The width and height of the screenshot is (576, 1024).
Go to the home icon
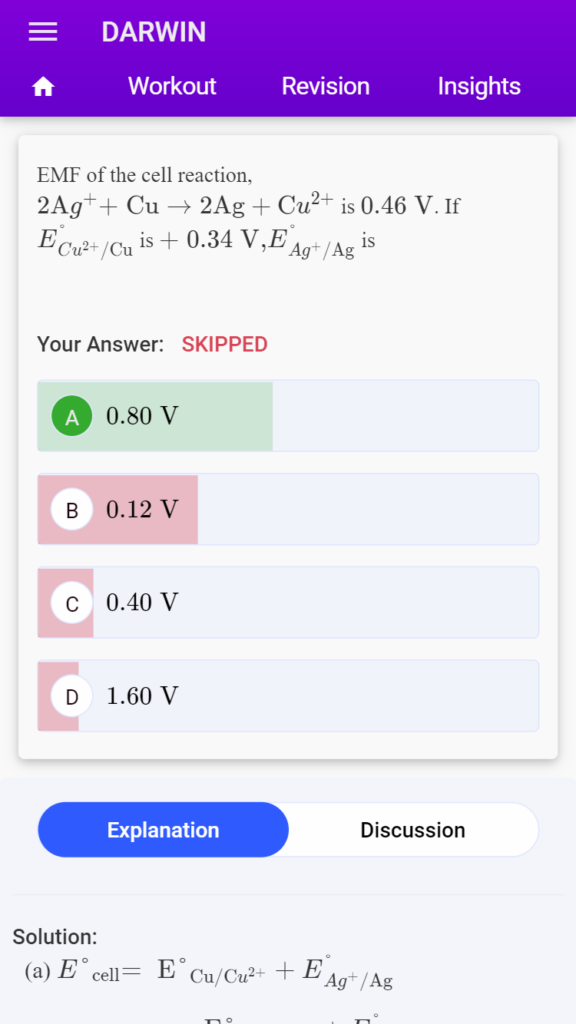click(x=43, y=87)
